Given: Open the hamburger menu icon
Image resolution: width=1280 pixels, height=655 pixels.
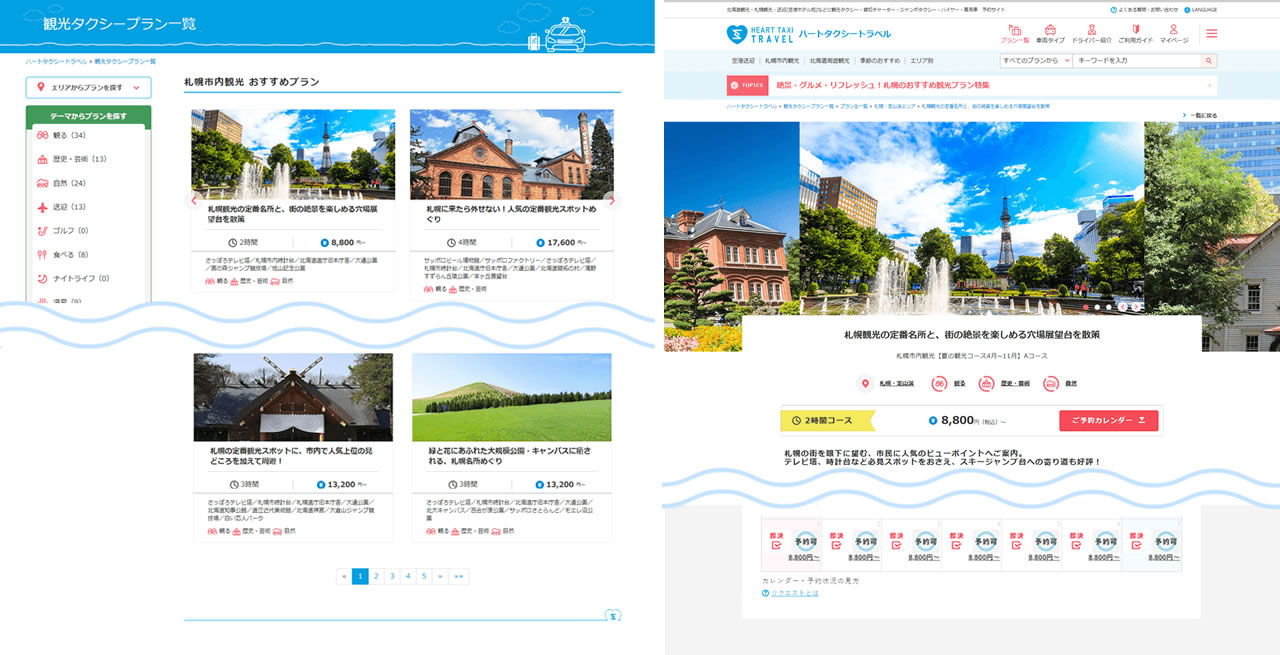Looking at the screenshot, I should tap(1211, 33).
